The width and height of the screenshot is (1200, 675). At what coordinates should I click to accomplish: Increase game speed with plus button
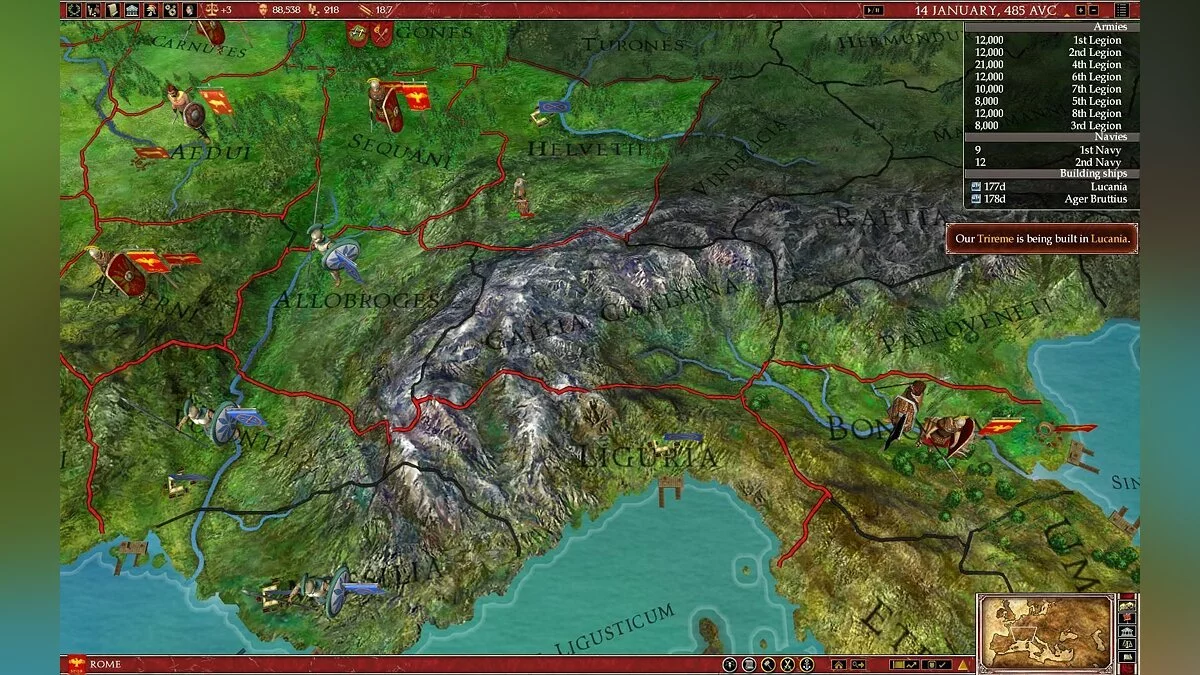1080,10
